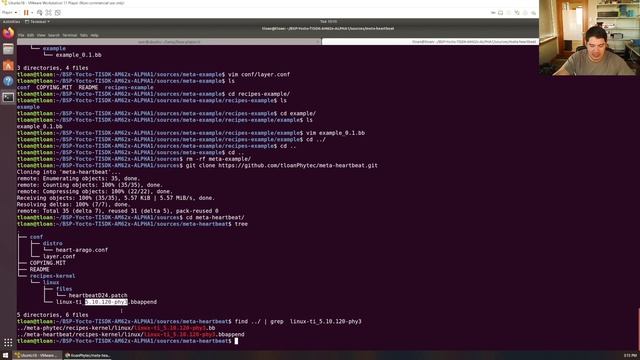Click Send Ctrl+Alt+Del icon in VMware toolbar

(x=40, y=13)
